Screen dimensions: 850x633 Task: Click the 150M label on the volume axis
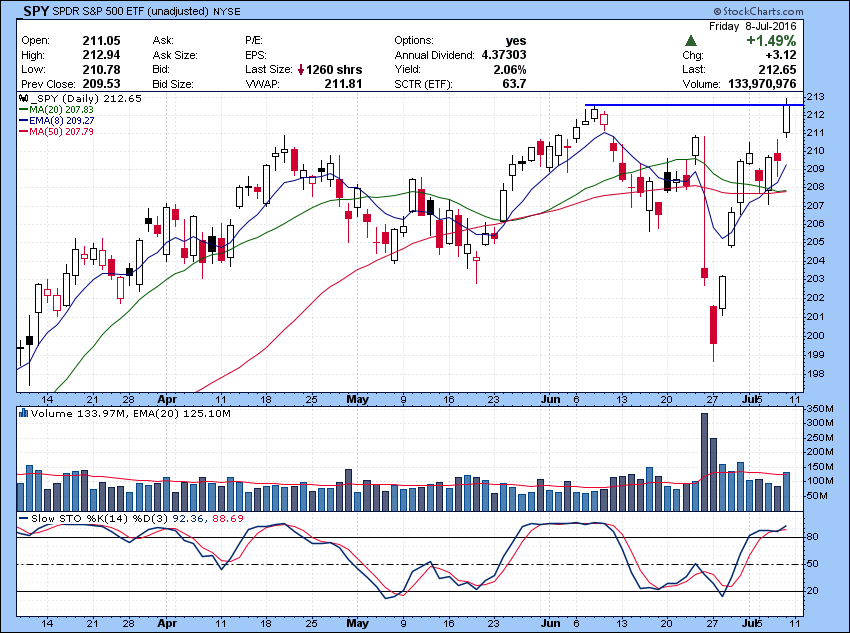coord(820,467)
